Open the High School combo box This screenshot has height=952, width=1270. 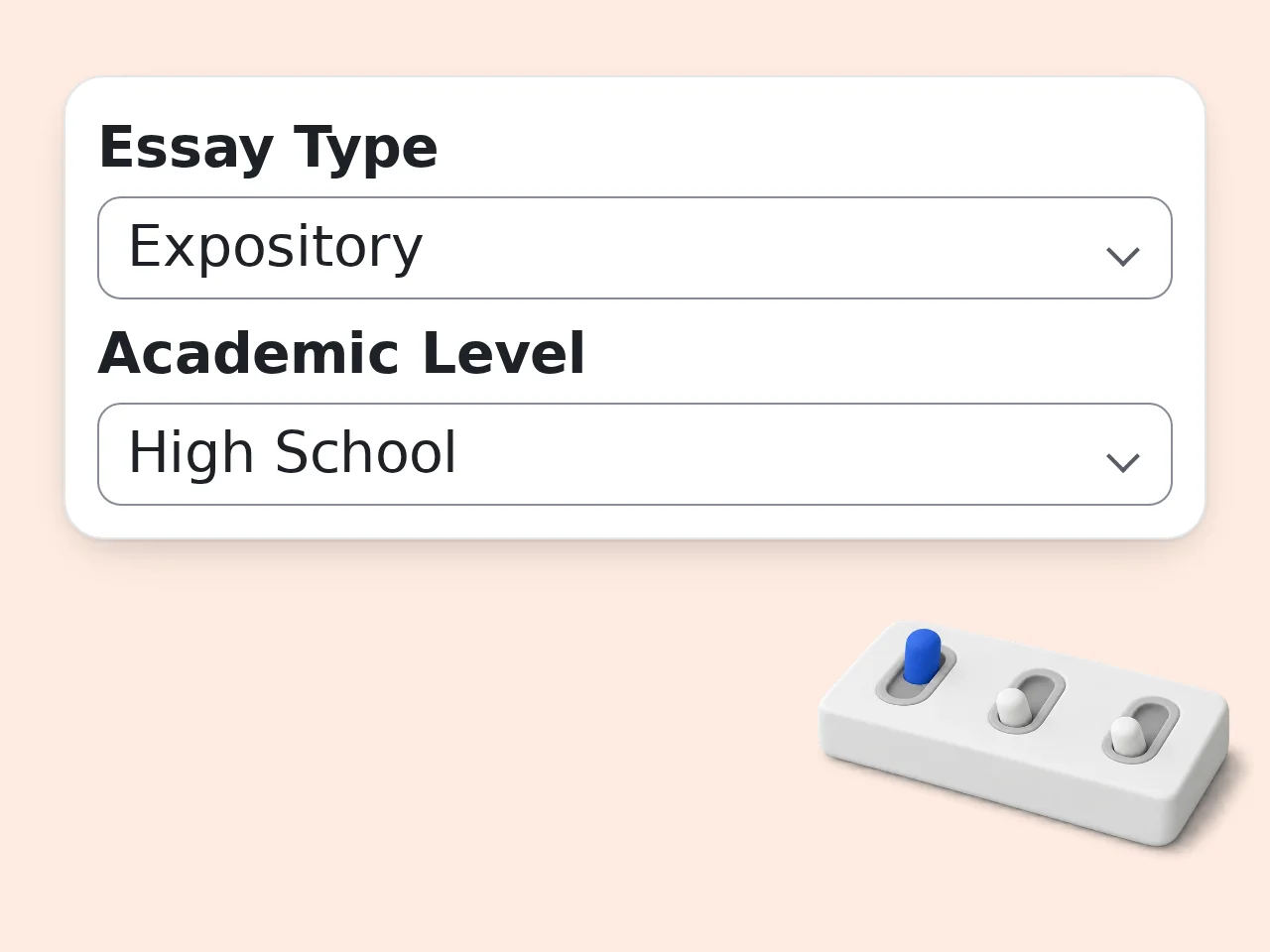coord(635,454)
